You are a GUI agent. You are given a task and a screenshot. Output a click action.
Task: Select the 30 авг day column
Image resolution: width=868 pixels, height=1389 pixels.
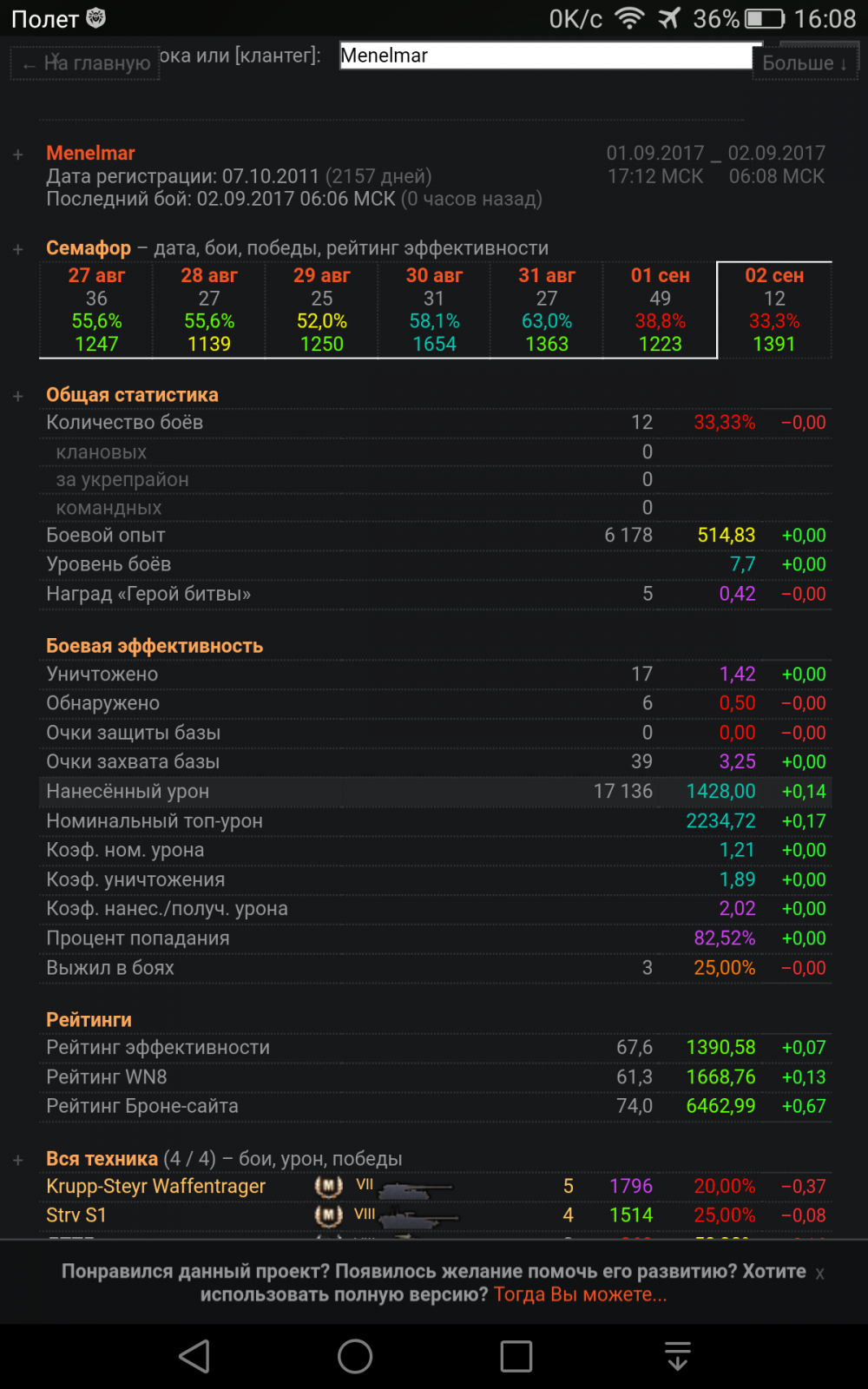coord(434,310)
